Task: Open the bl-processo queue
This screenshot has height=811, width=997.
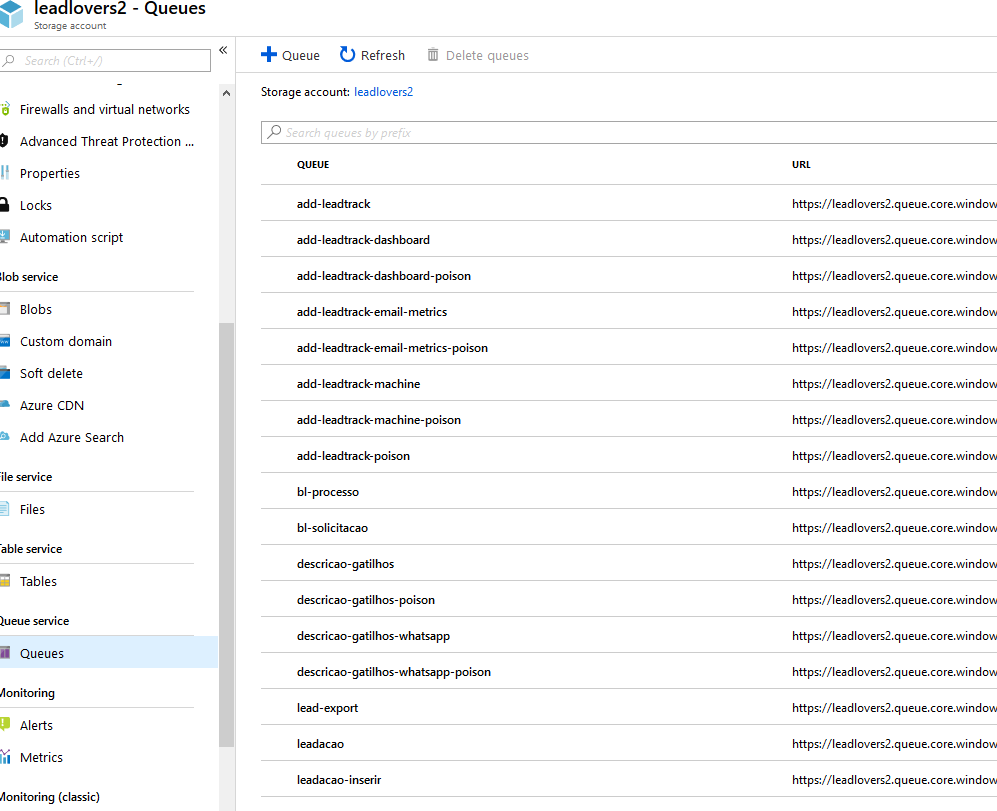Action: click(x=327, y=492)
